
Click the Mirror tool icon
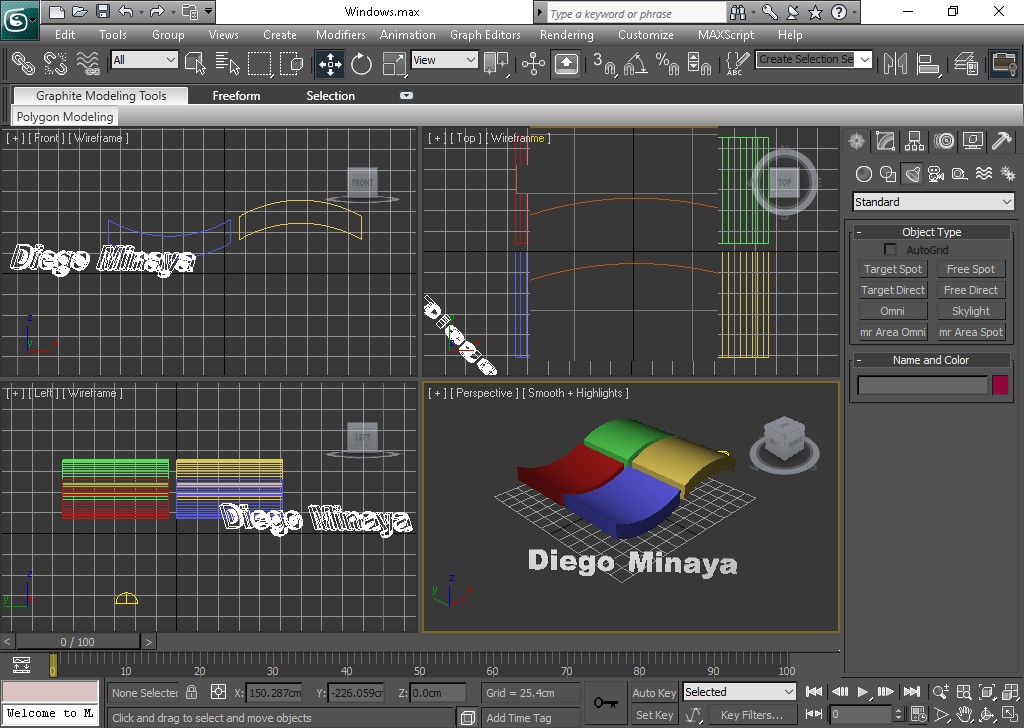click(x=895, y=63)
